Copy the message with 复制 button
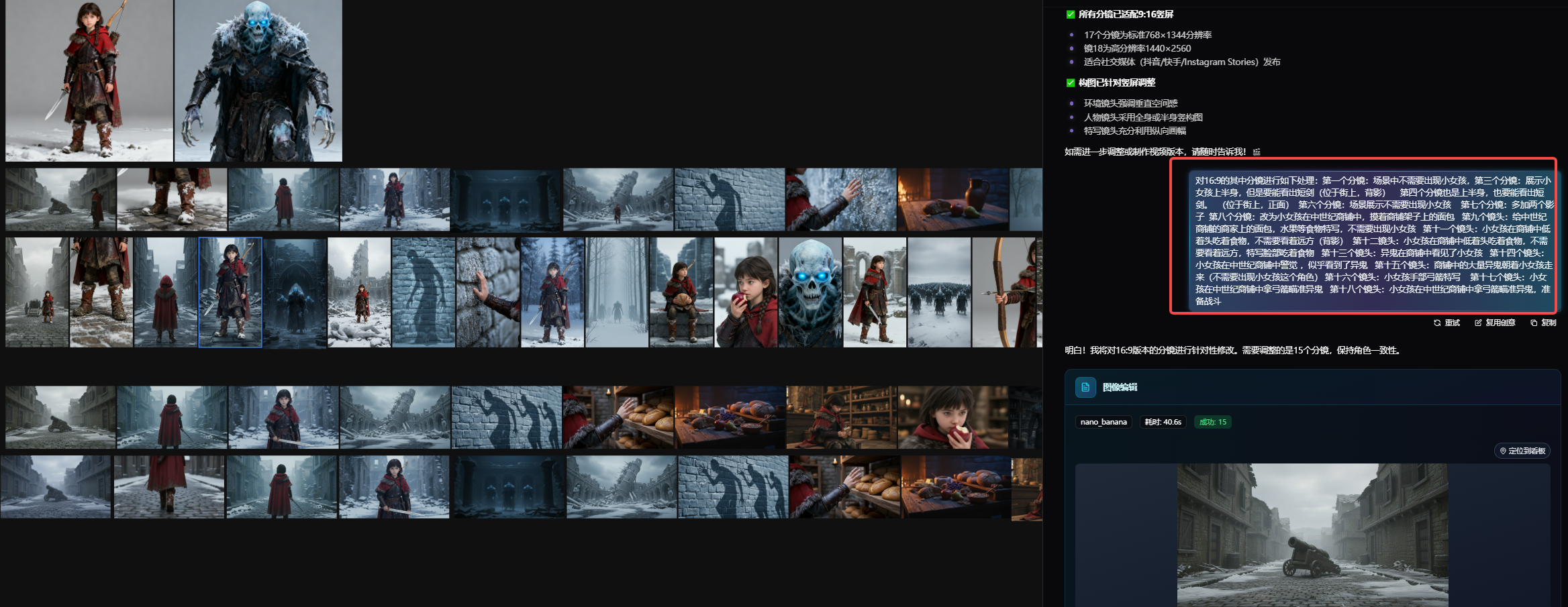 tap(1543, 323)
